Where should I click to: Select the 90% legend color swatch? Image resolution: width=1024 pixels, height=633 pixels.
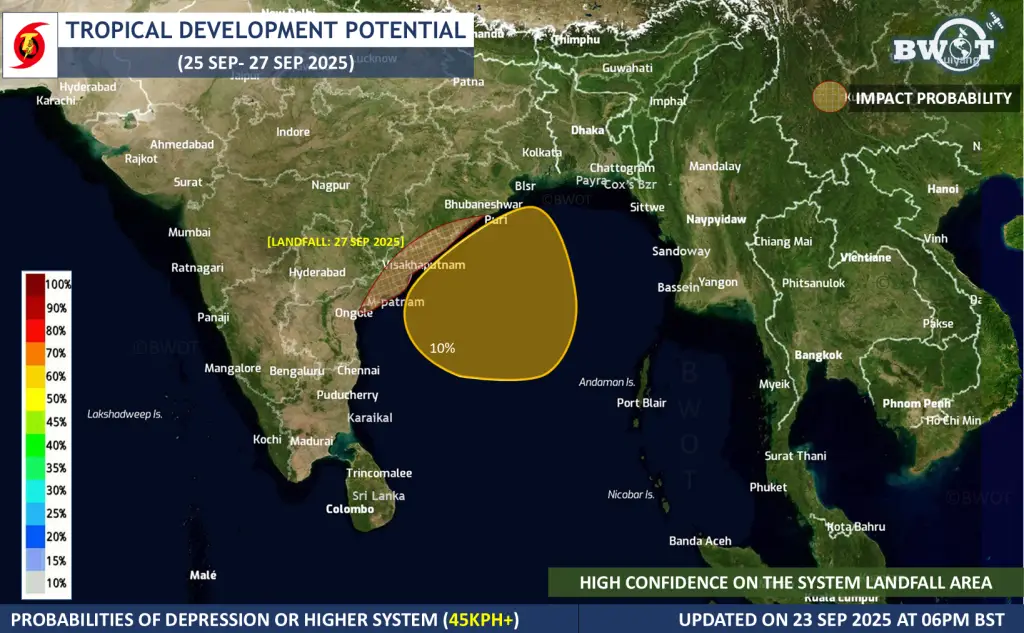point(35,308)
